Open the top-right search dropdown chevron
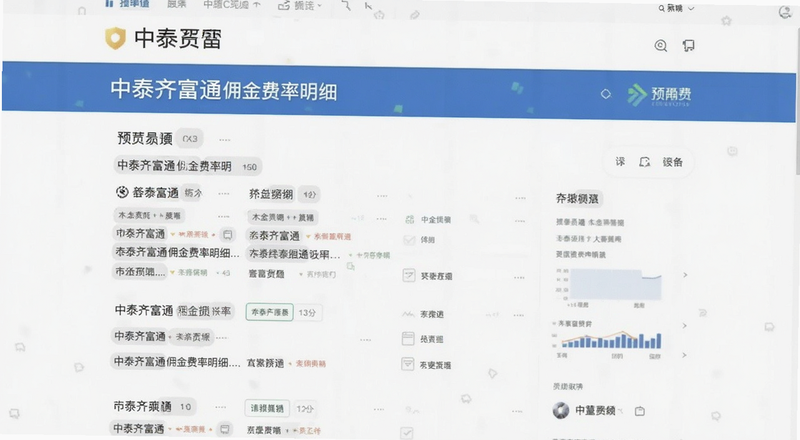 (x=691, y=8)
